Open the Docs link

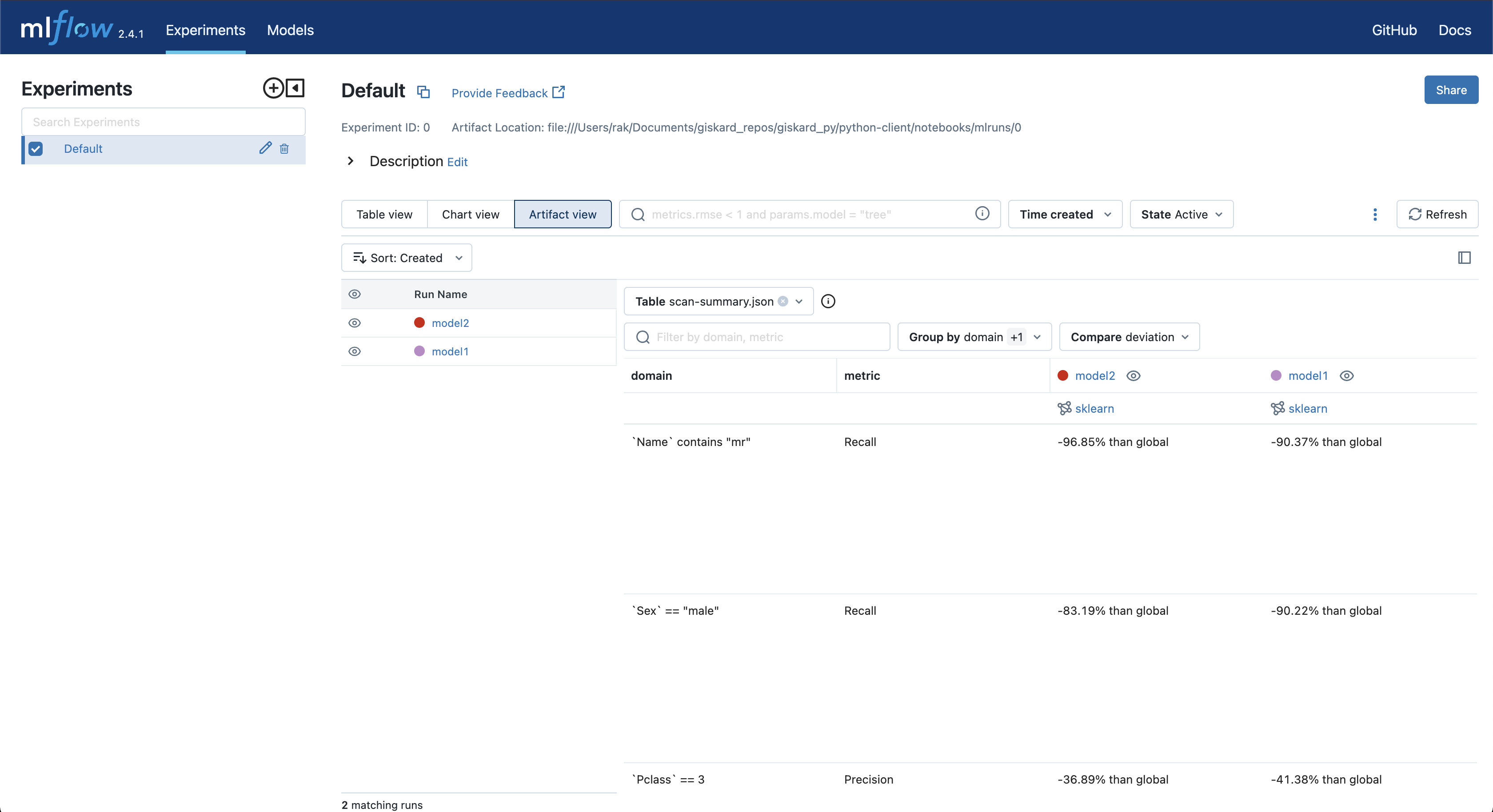[x=1455, y=30]
